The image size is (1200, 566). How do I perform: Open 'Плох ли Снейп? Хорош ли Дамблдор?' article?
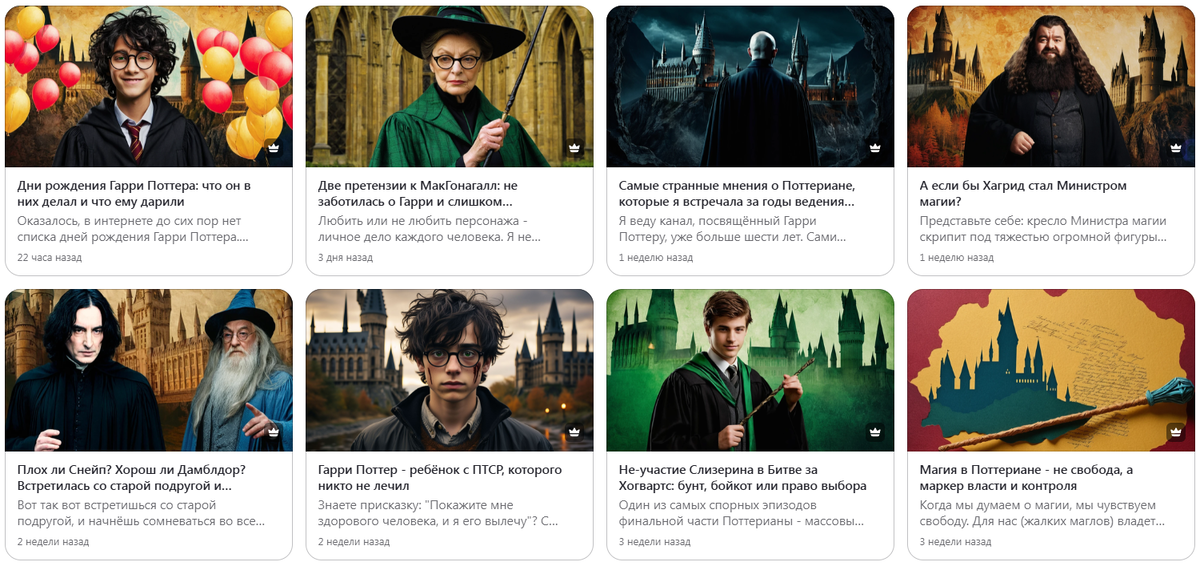pyautogui.click(x=132, y=478)
